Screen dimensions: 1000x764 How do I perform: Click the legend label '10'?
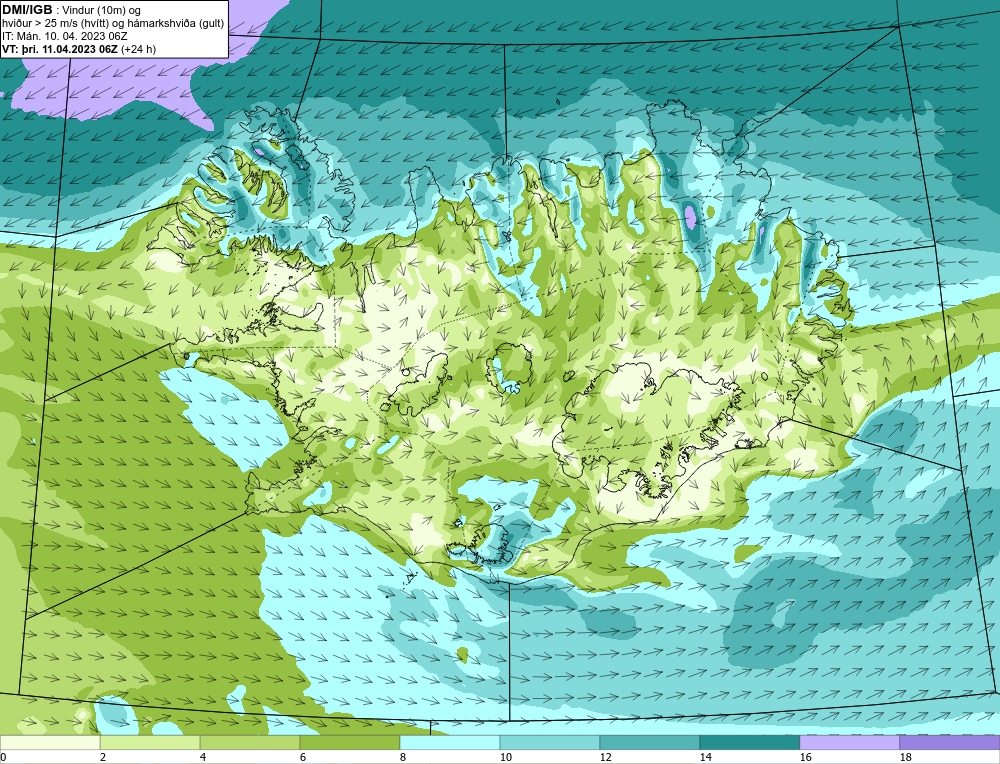pos(505,757)
